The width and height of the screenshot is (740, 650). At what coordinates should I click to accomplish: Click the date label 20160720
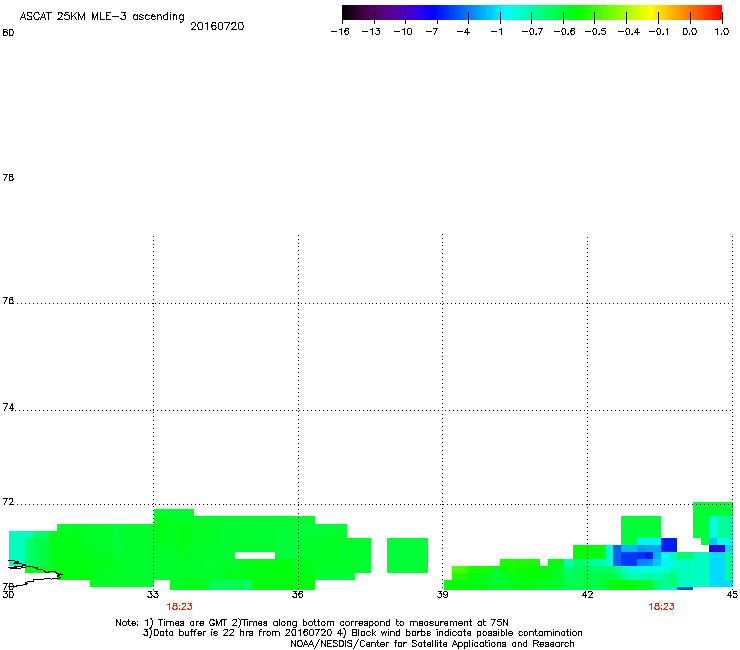tap(217, 26)
